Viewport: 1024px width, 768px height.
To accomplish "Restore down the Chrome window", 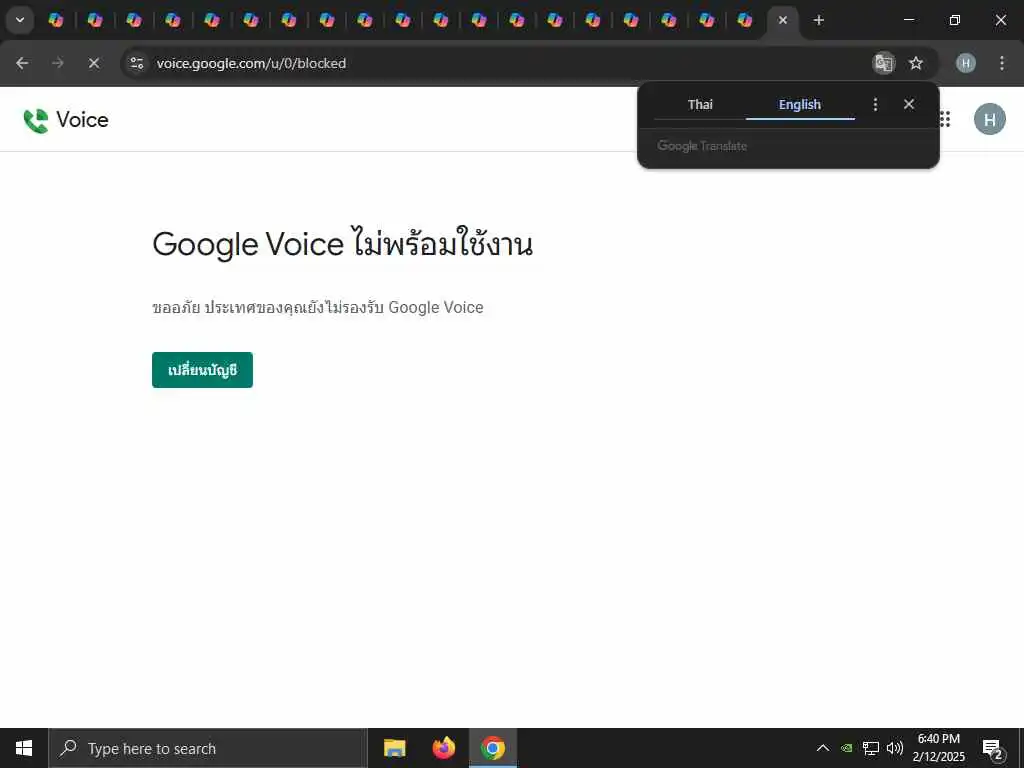I will click(955, 20).
